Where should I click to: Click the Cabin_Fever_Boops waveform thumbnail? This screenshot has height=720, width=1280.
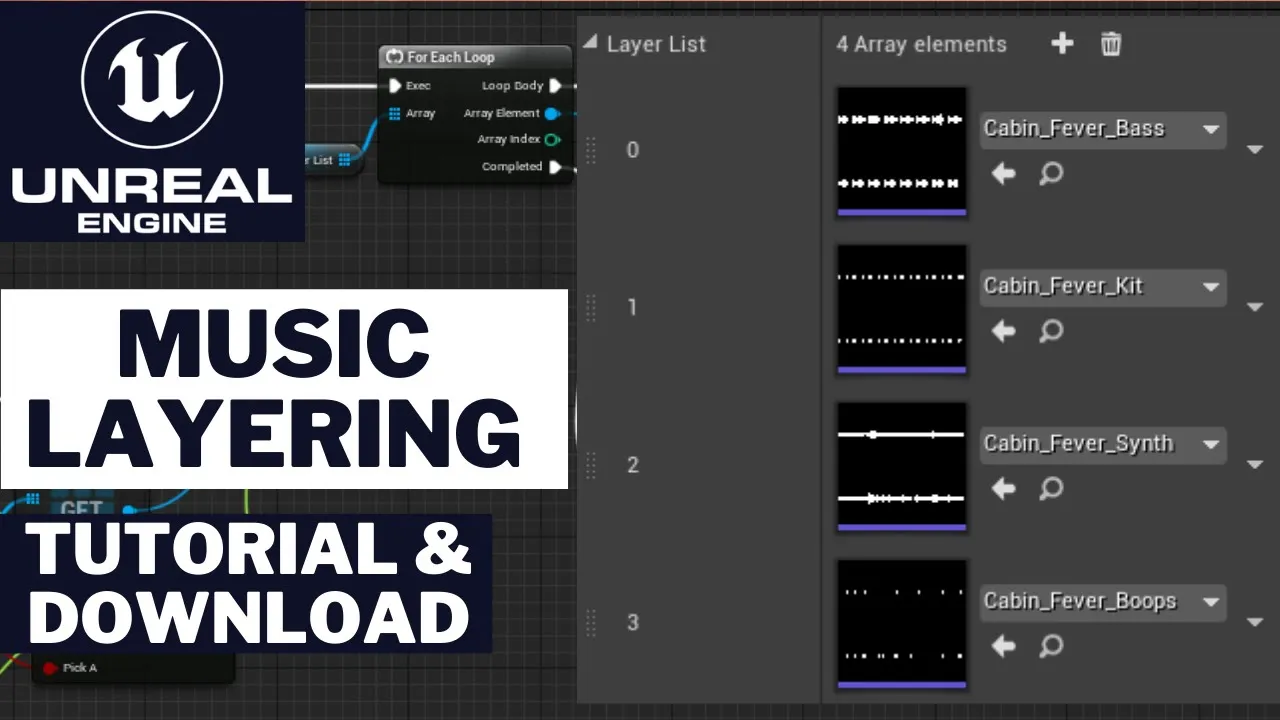[902, 624]
